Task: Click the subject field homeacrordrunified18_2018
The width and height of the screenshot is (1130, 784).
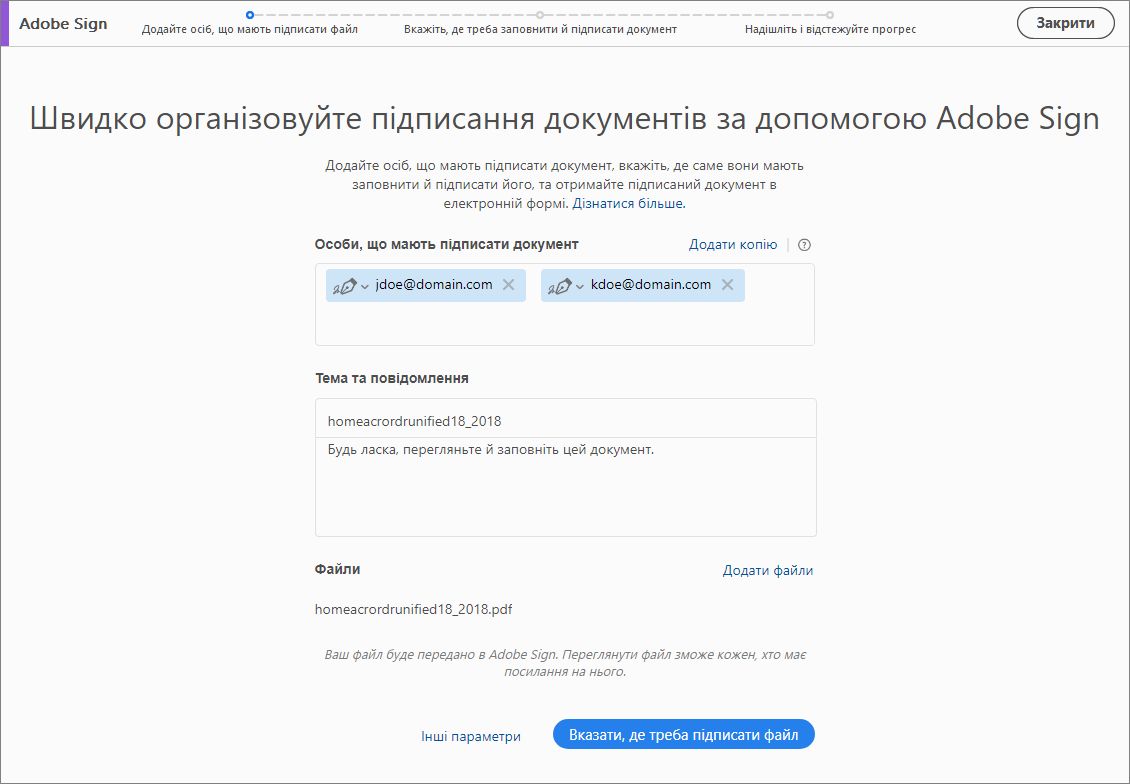Action: coord(565,417)
